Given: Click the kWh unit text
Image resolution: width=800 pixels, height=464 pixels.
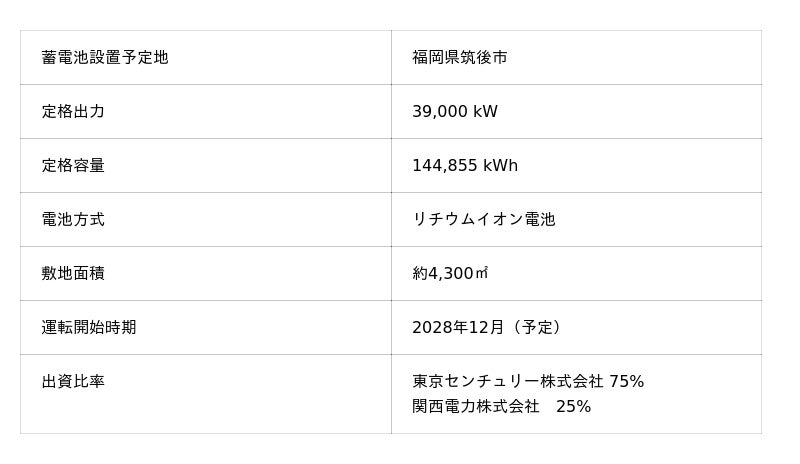Looking at the screenshot, I should (500, 166).
